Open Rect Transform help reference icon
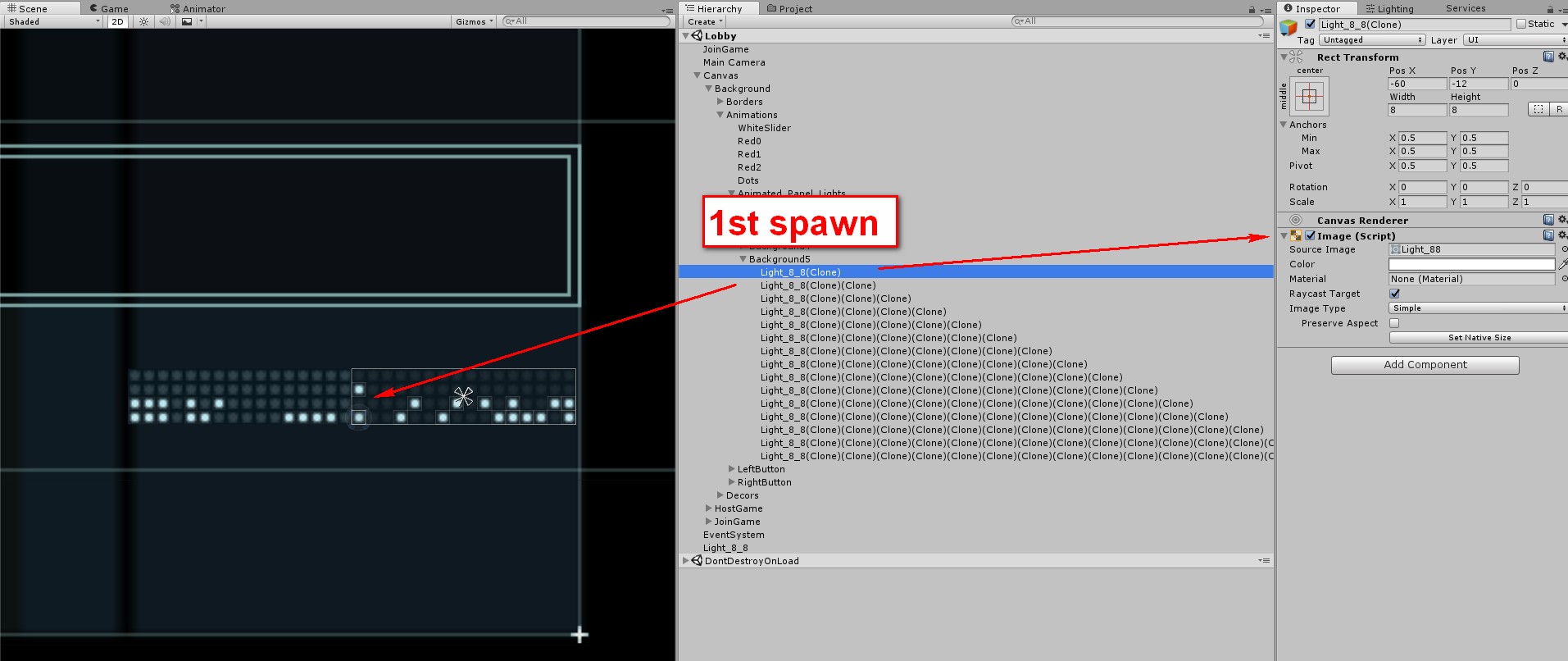1568x661 pixels. [x=1548, y=57]
